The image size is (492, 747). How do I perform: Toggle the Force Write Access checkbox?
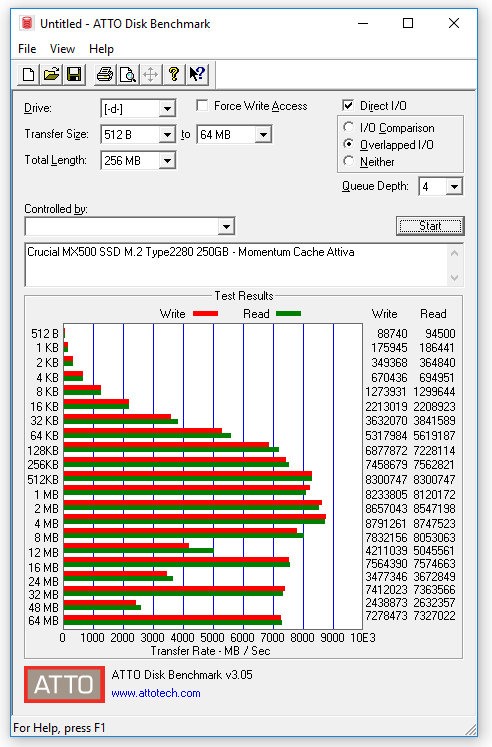coord(202,105)
